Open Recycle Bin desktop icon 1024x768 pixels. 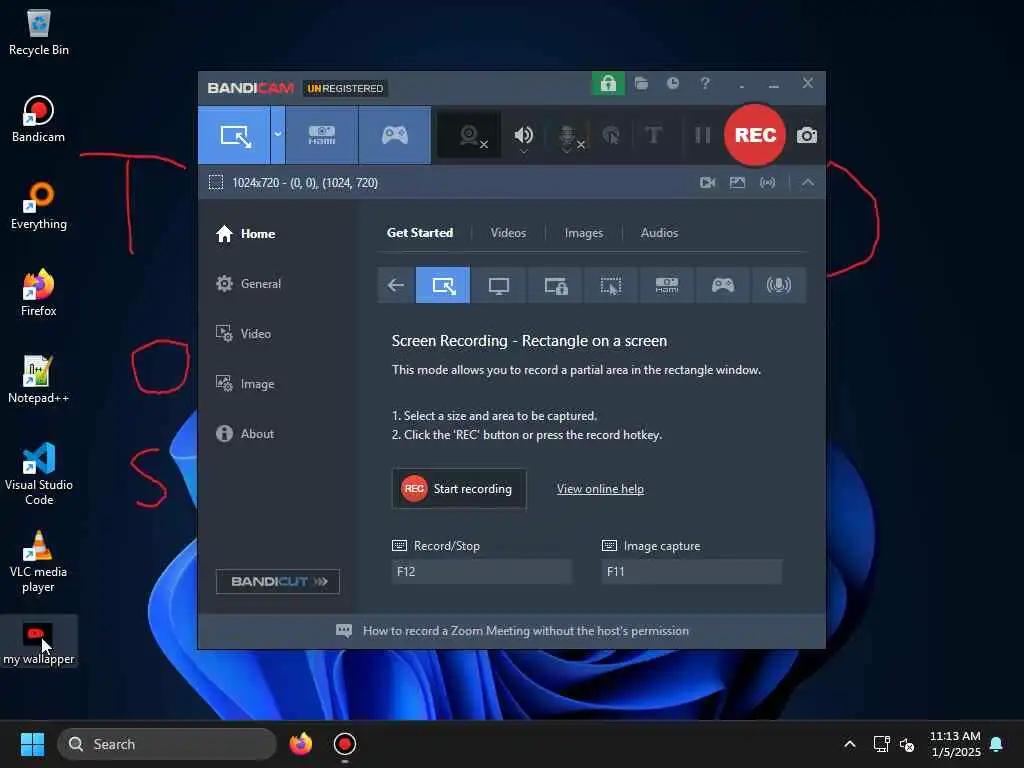39,33
